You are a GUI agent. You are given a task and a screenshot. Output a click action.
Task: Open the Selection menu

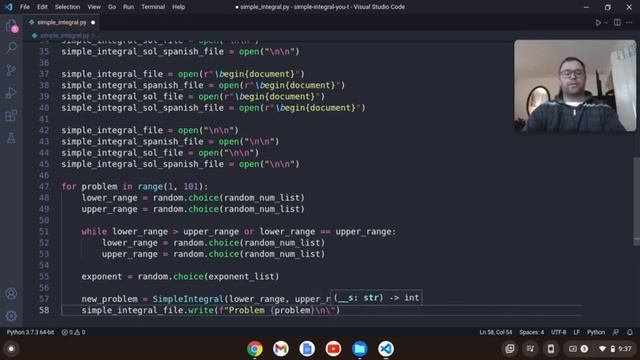(x=67, y=7)
